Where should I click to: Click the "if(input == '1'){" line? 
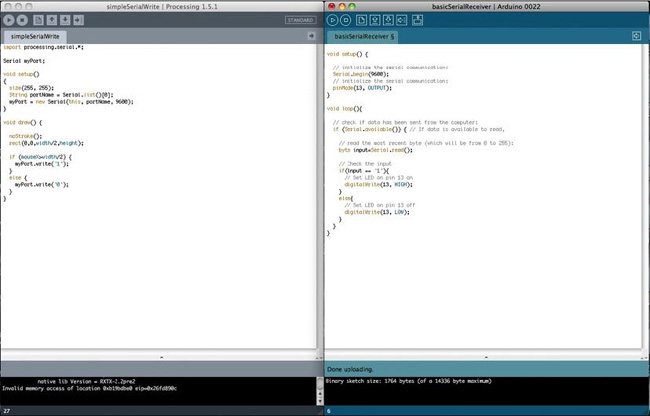pos(364,171)
